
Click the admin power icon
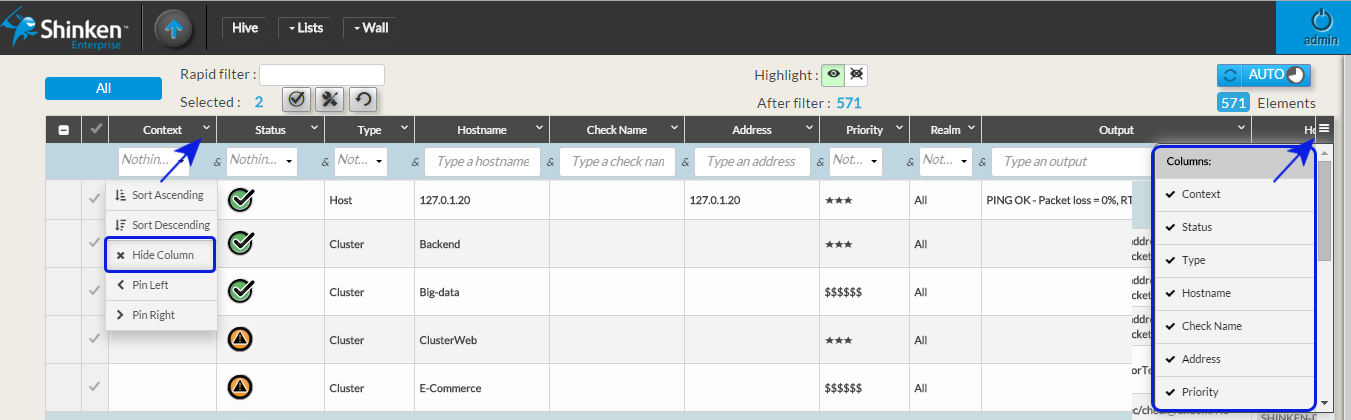point(1322,21)
